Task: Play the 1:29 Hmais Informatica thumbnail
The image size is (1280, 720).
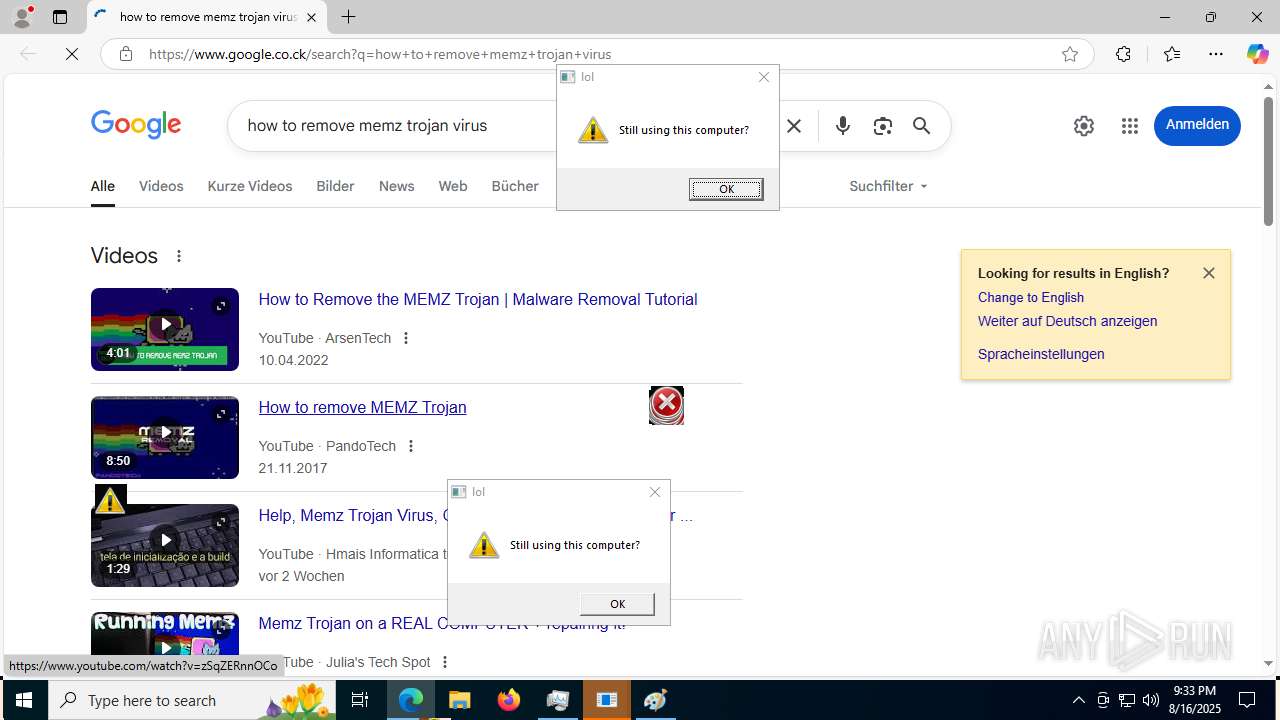Action: (165, 545)
